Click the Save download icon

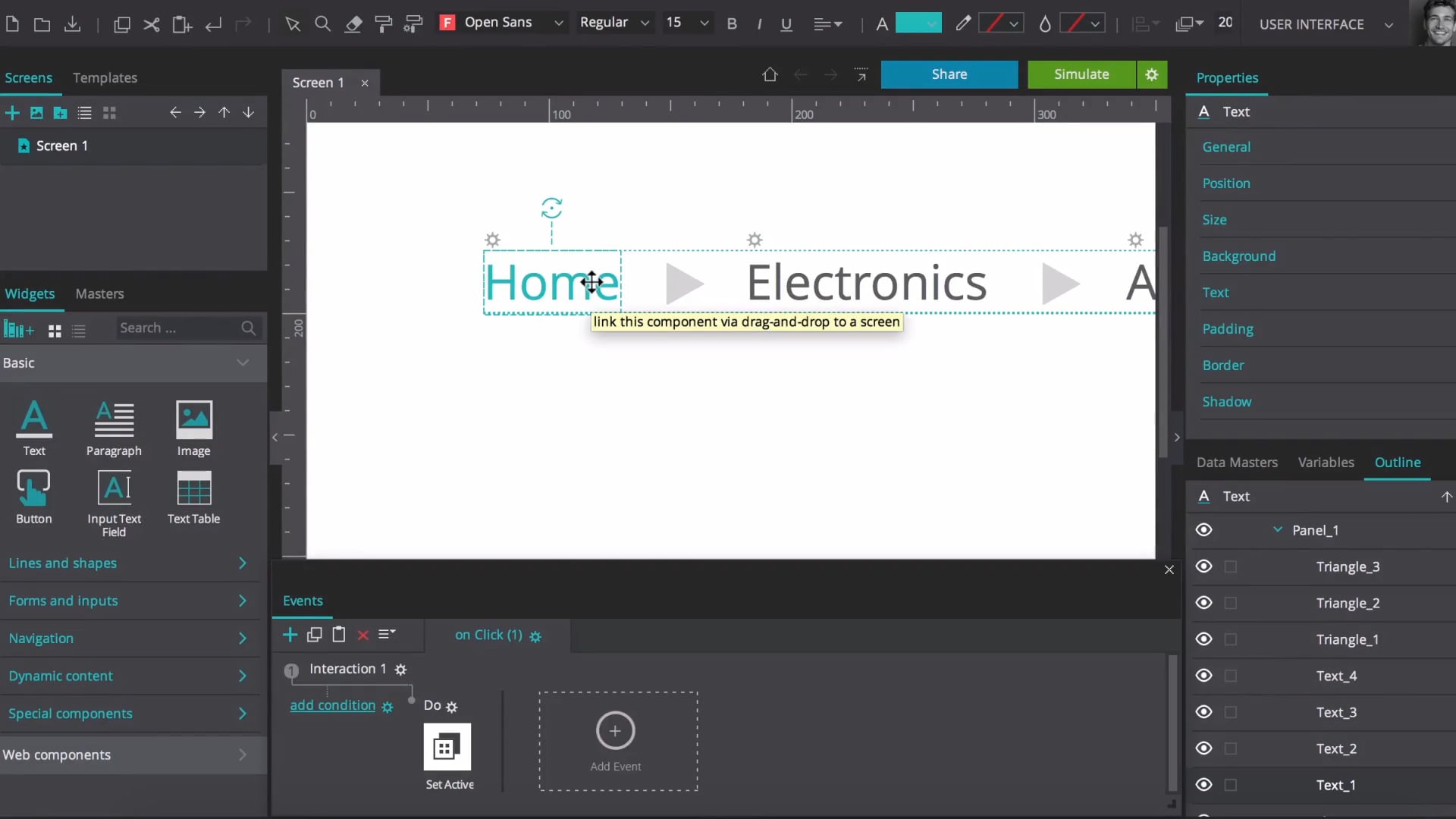click(72, 24)
